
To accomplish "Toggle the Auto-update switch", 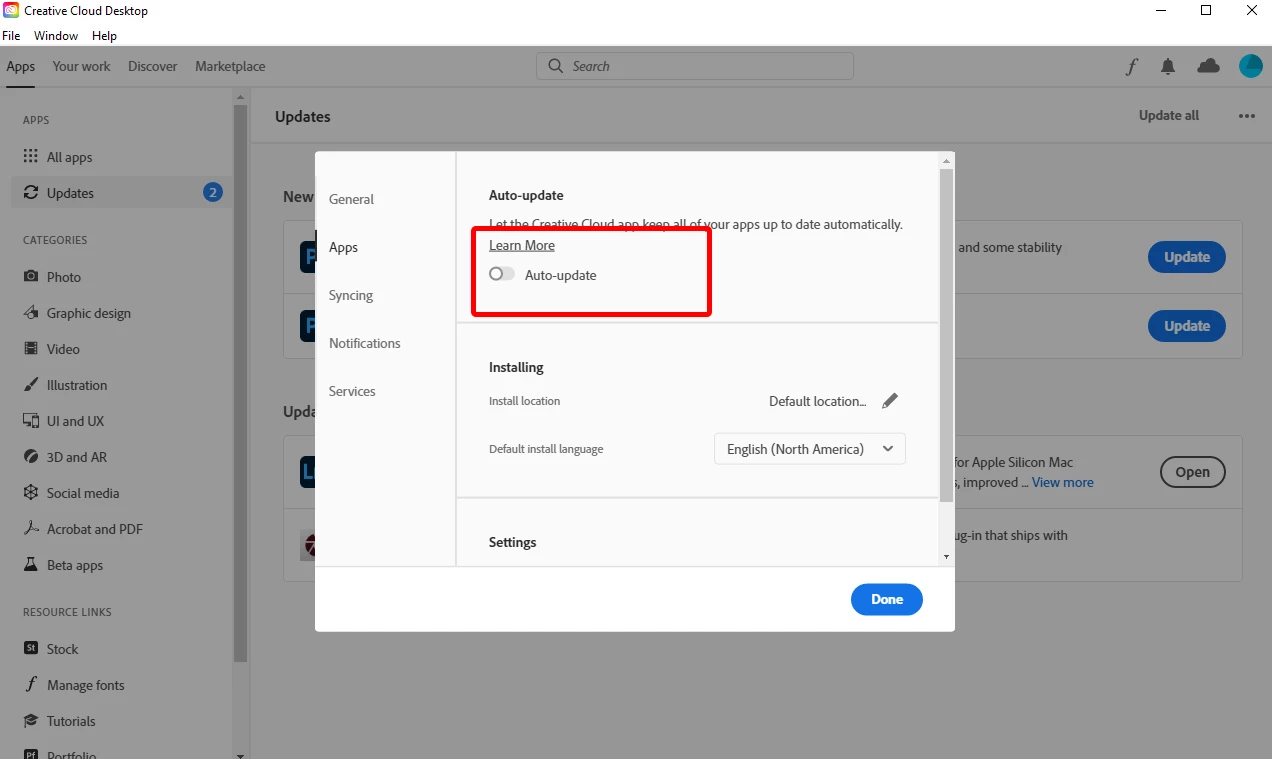I will point(502,274).
